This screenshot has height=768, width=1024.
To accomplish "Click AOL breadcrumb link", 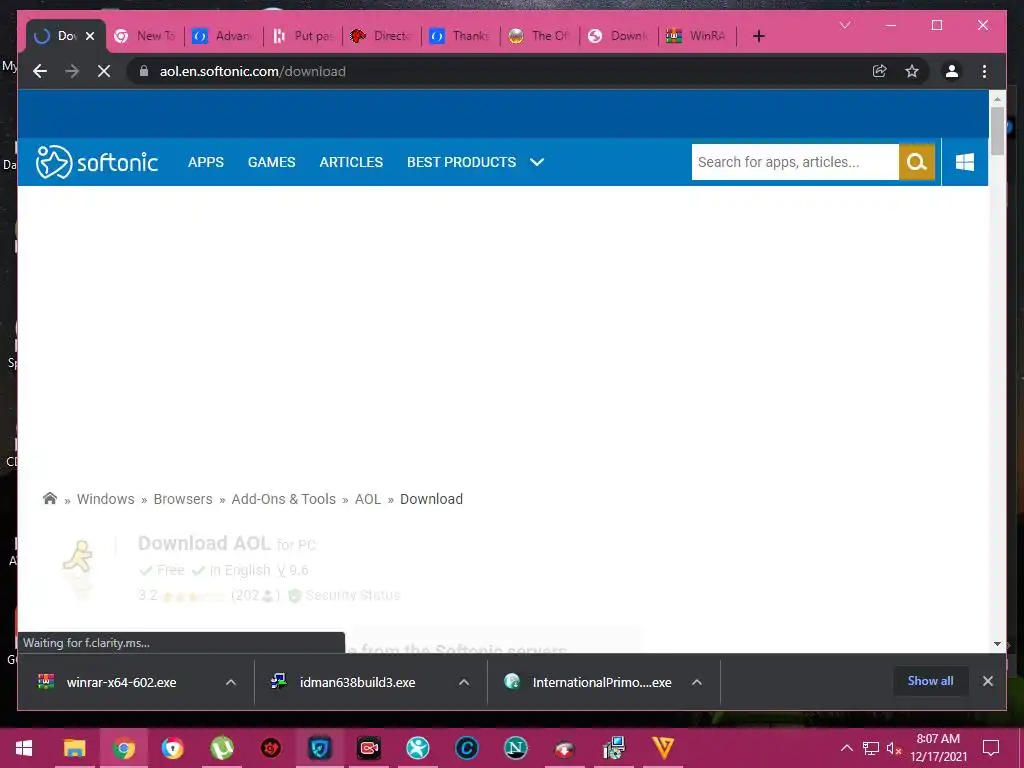I will (x=368, y=499).
